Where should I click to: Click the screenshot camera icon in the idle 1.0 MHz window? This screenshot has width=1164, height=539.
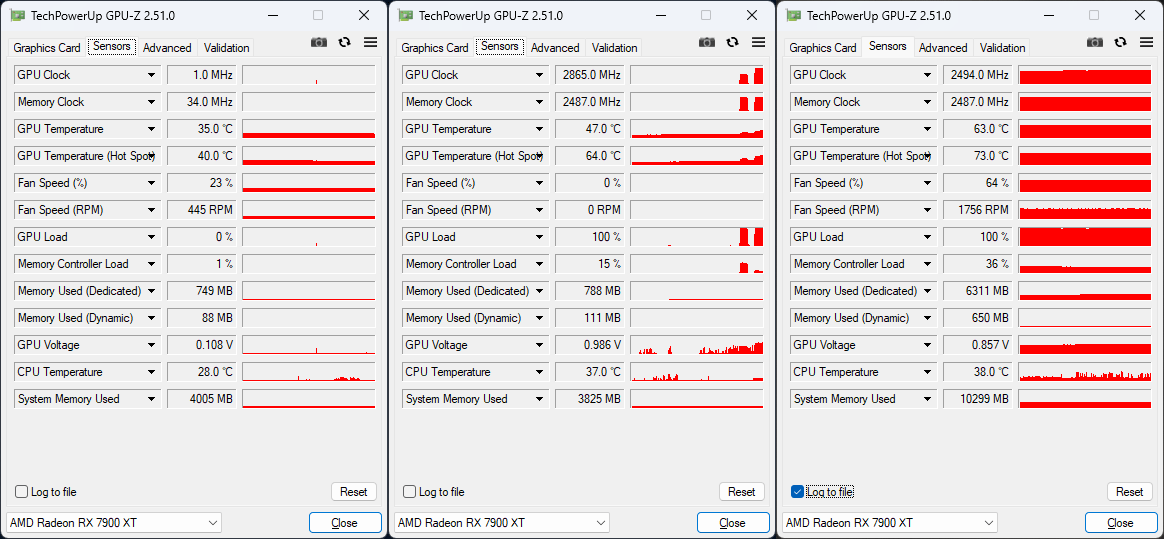pyautogui.click(x=319, y=42)
